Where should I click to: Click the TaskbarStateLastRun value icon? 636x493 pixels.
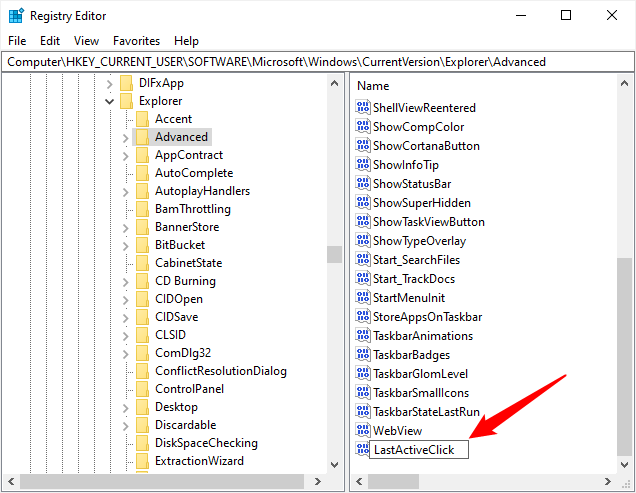coord(363,411)
